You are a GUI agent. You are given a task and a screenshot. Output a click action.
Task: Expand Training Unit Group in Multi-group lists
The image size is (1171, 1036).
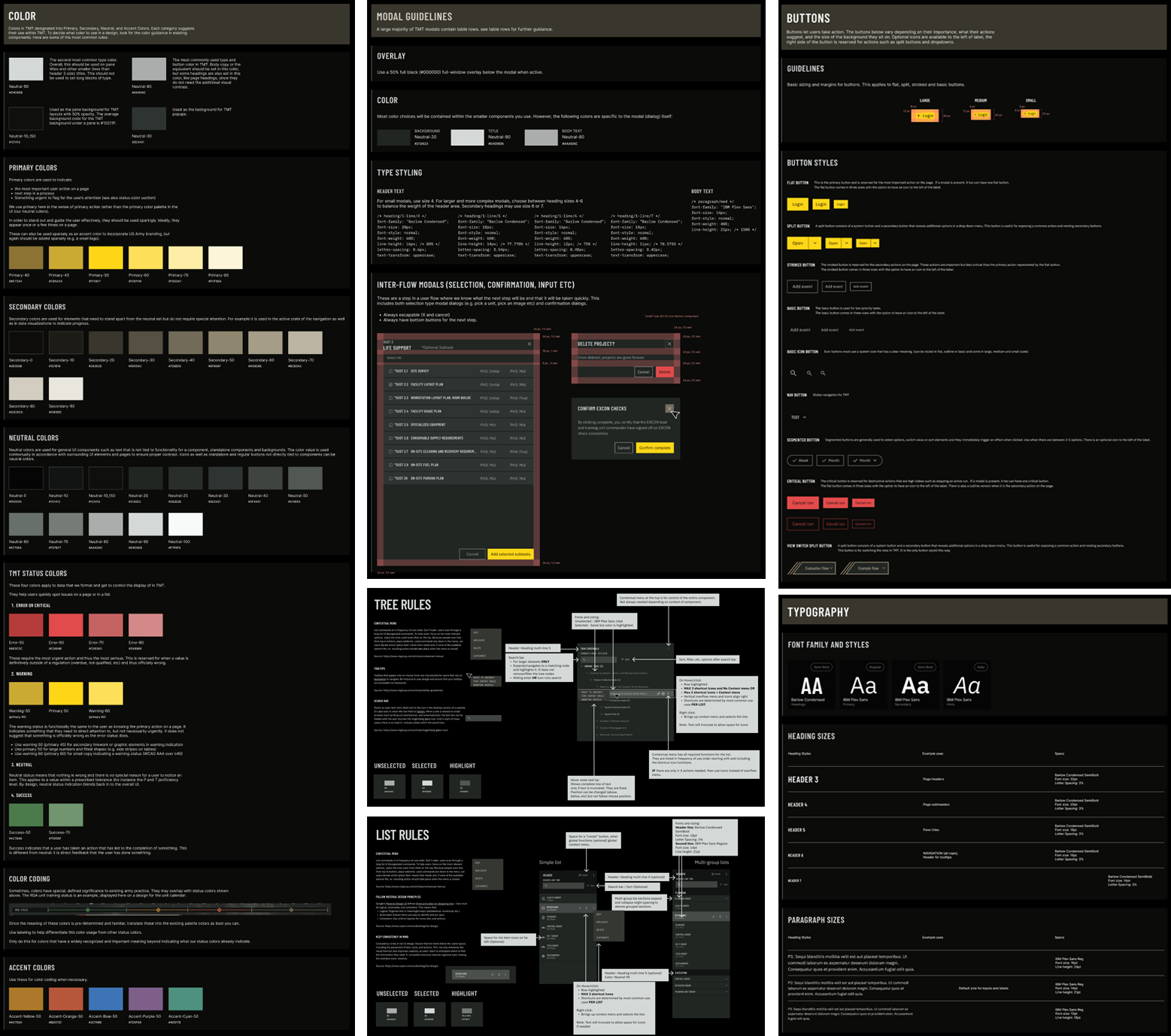pos(727,992)
